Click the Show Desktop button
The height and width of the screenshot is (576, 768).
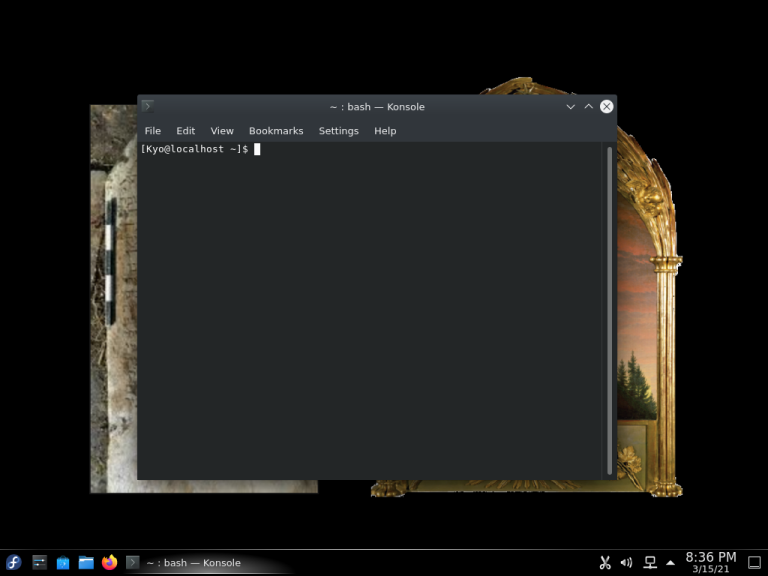point(754,563)
